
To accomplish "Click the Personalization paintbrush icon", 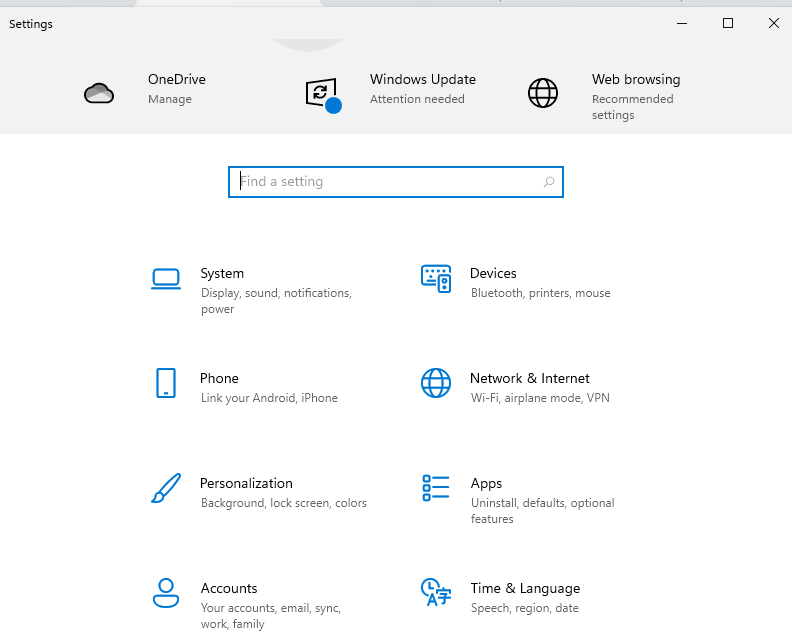I will (x=166, y=488).
